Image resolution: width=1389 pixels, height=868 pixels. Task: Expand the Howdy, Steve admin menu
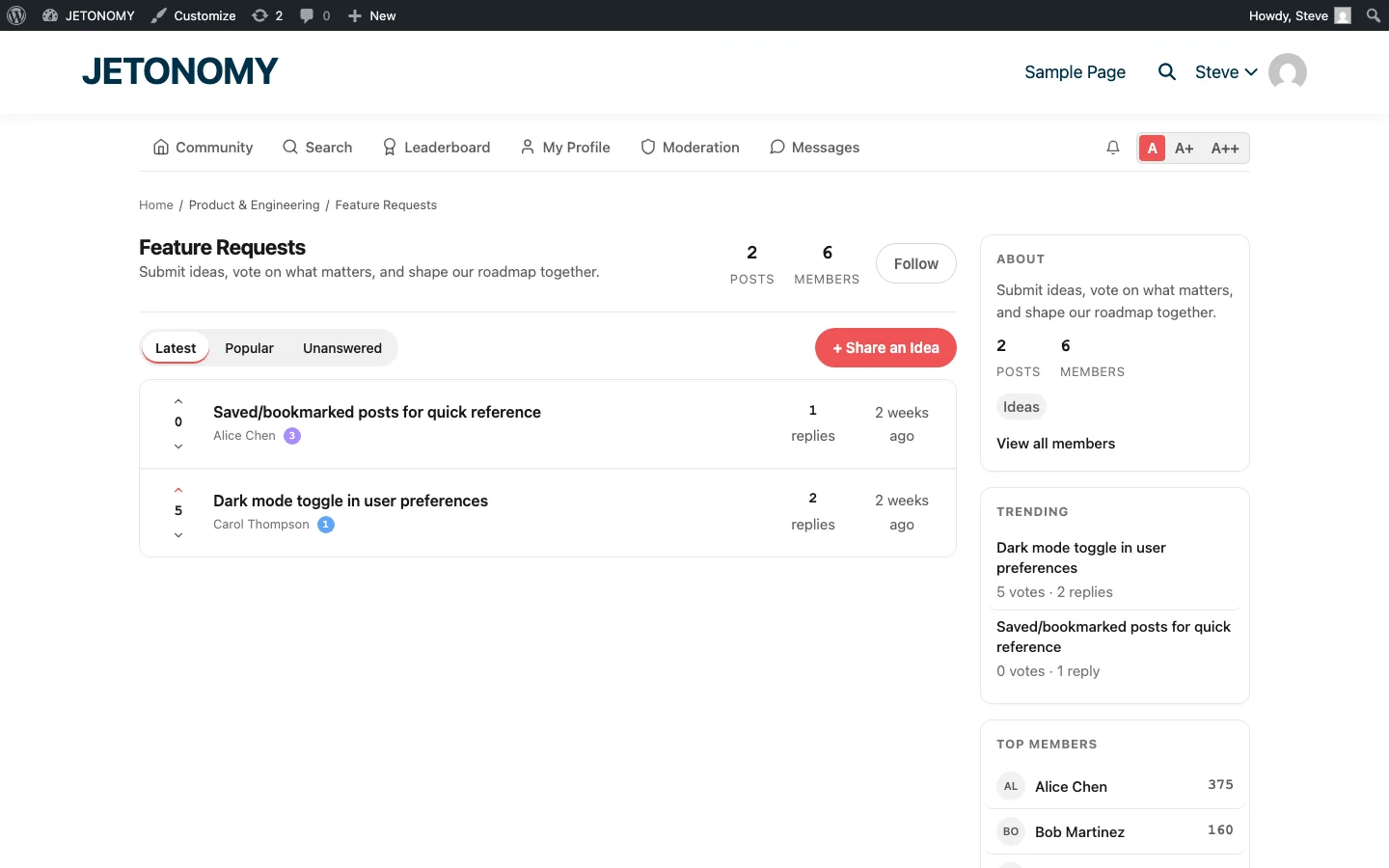coord(1291,15)
